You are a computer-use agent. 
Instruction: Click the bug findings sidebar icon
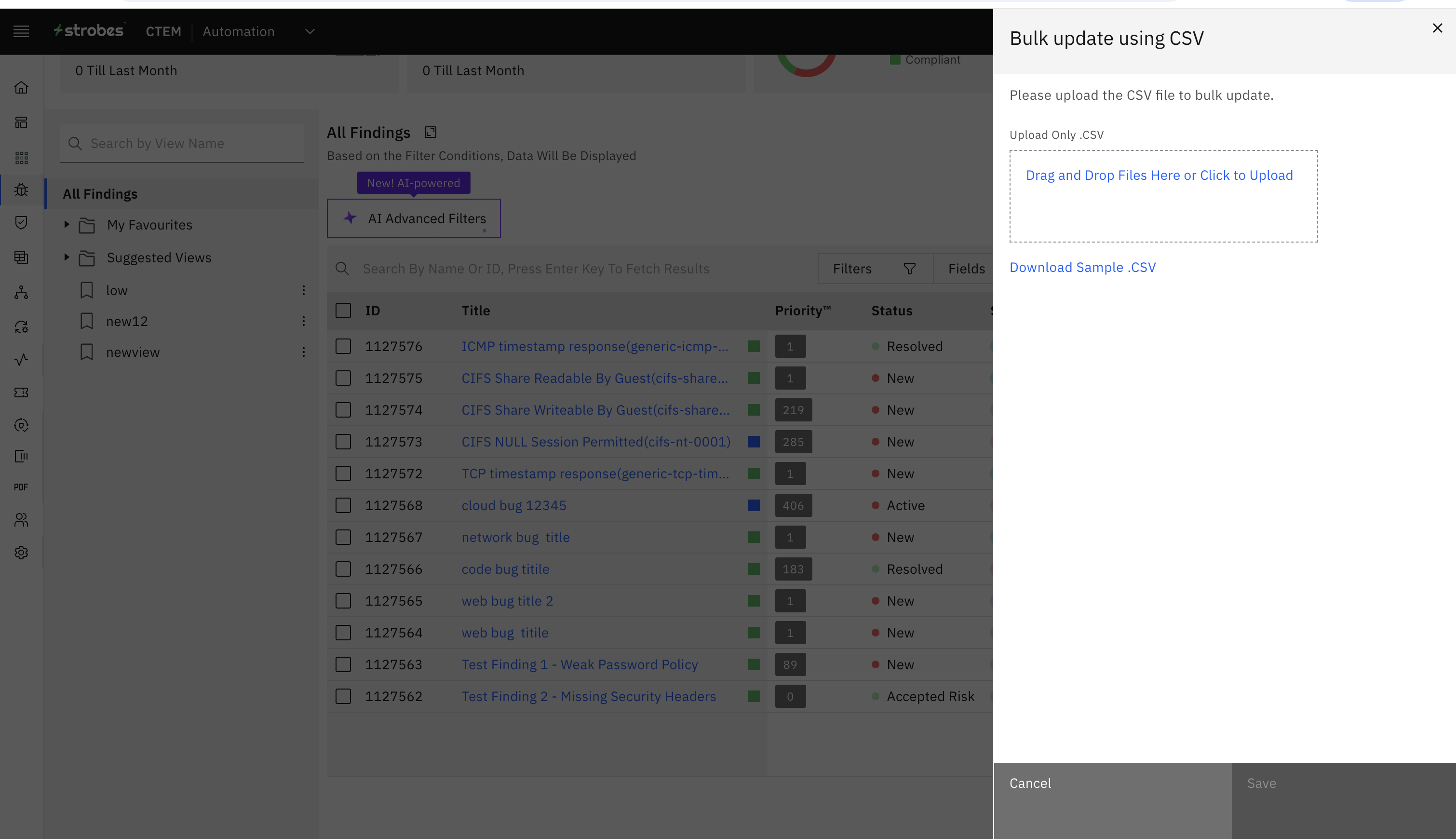pos(21,189)
